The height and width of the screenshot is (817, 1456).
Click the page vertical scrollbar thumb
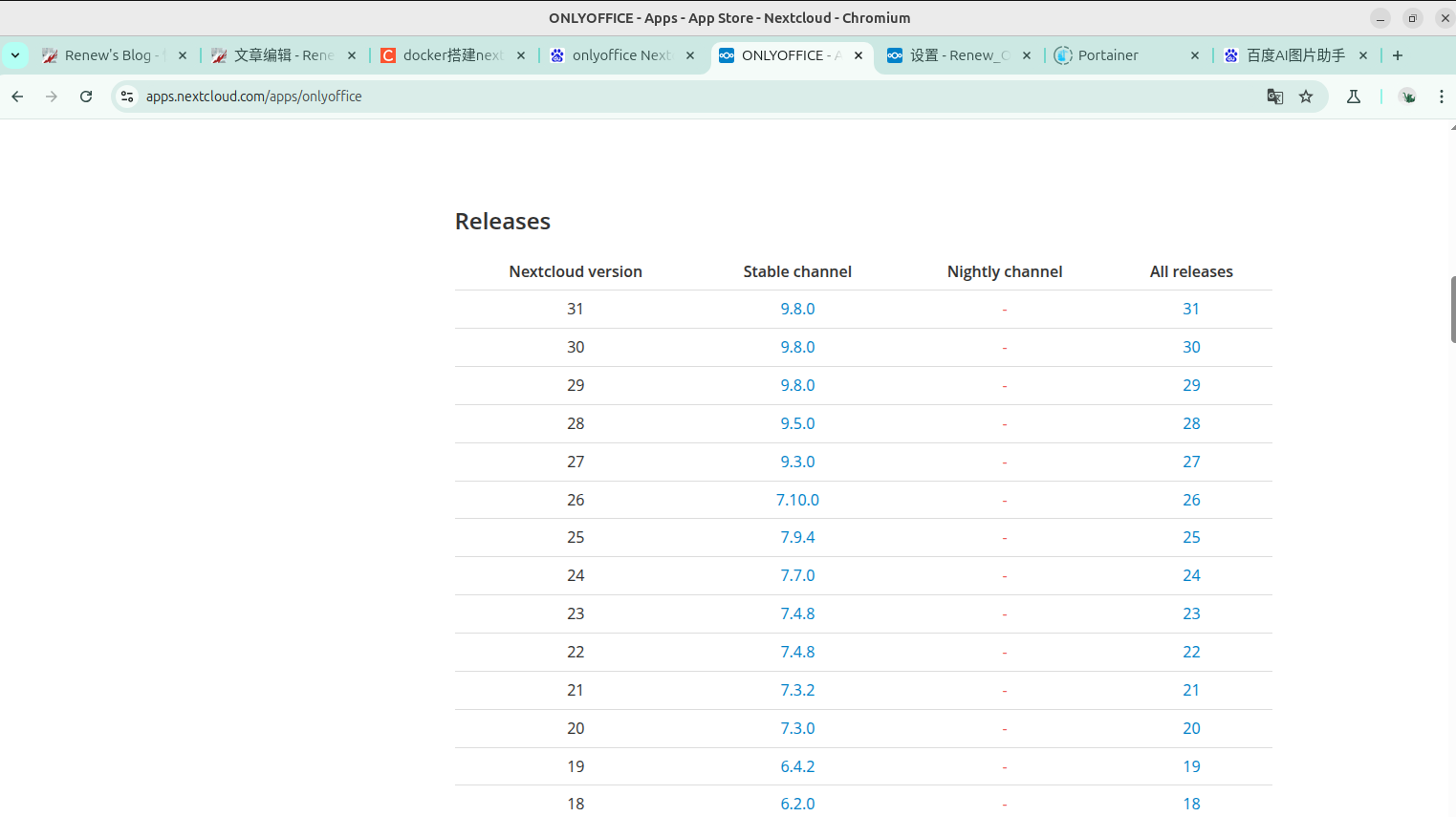tap(1452, 309)
